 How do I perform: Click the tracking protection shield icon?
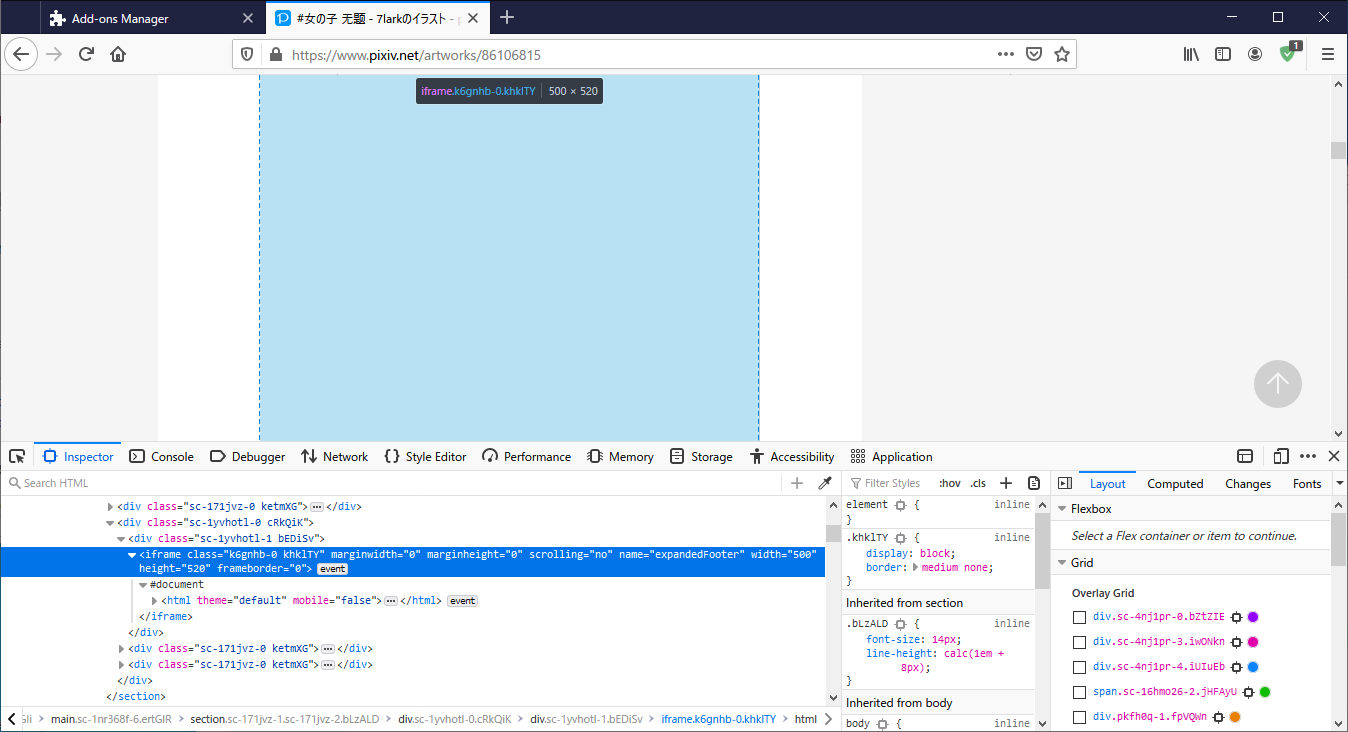tap(247, 54)
